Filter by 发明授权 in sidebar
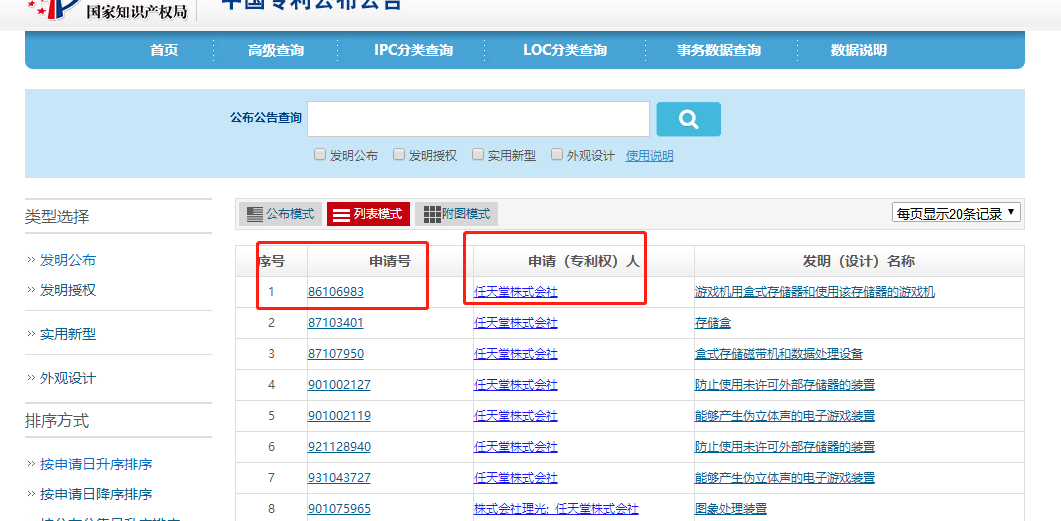Image resolution: width=1061 pixels, height=521 pixels. [x=68, y=290]
